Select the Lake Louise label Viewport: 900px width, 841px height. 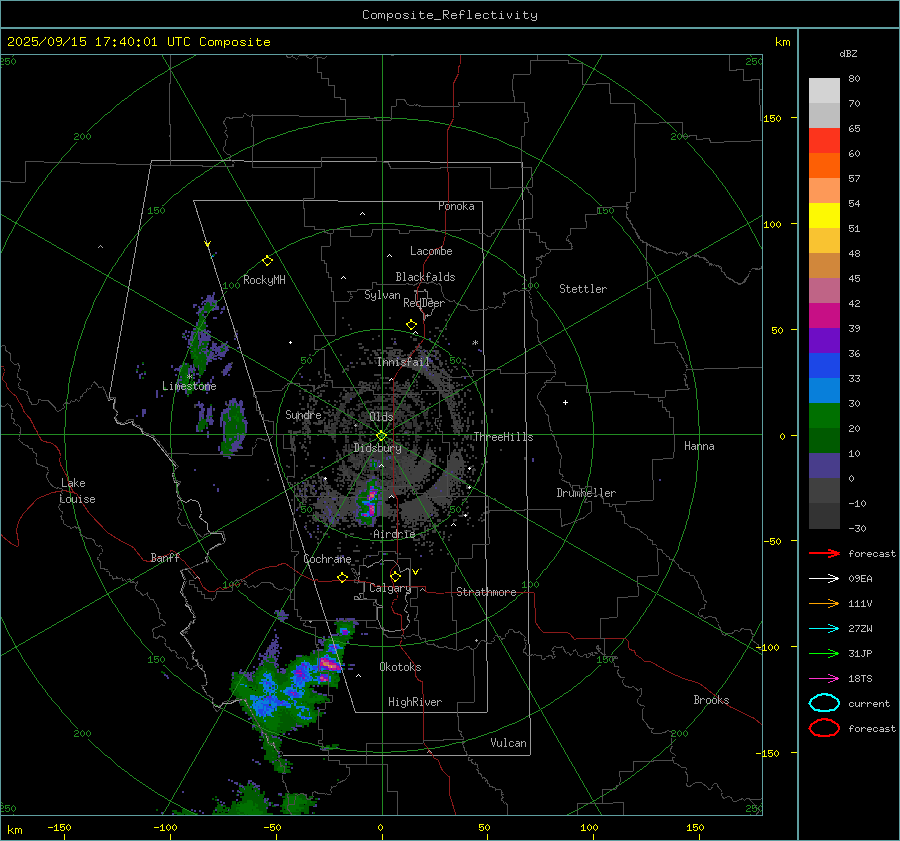pos(78,491)
